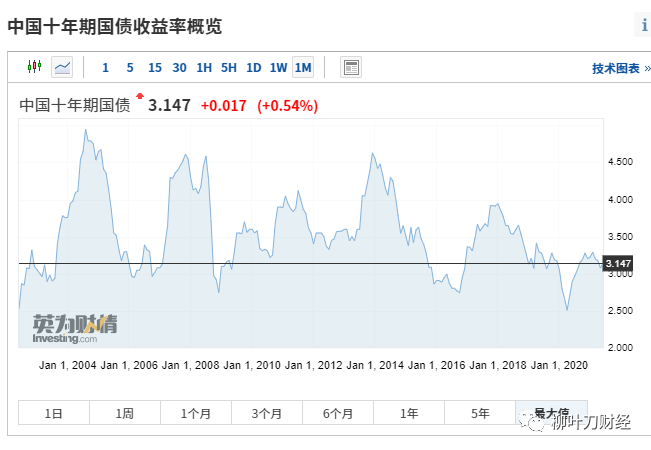Click the 2.000 y-axis label
The image size is (651, 450).
tap(620, 347)
